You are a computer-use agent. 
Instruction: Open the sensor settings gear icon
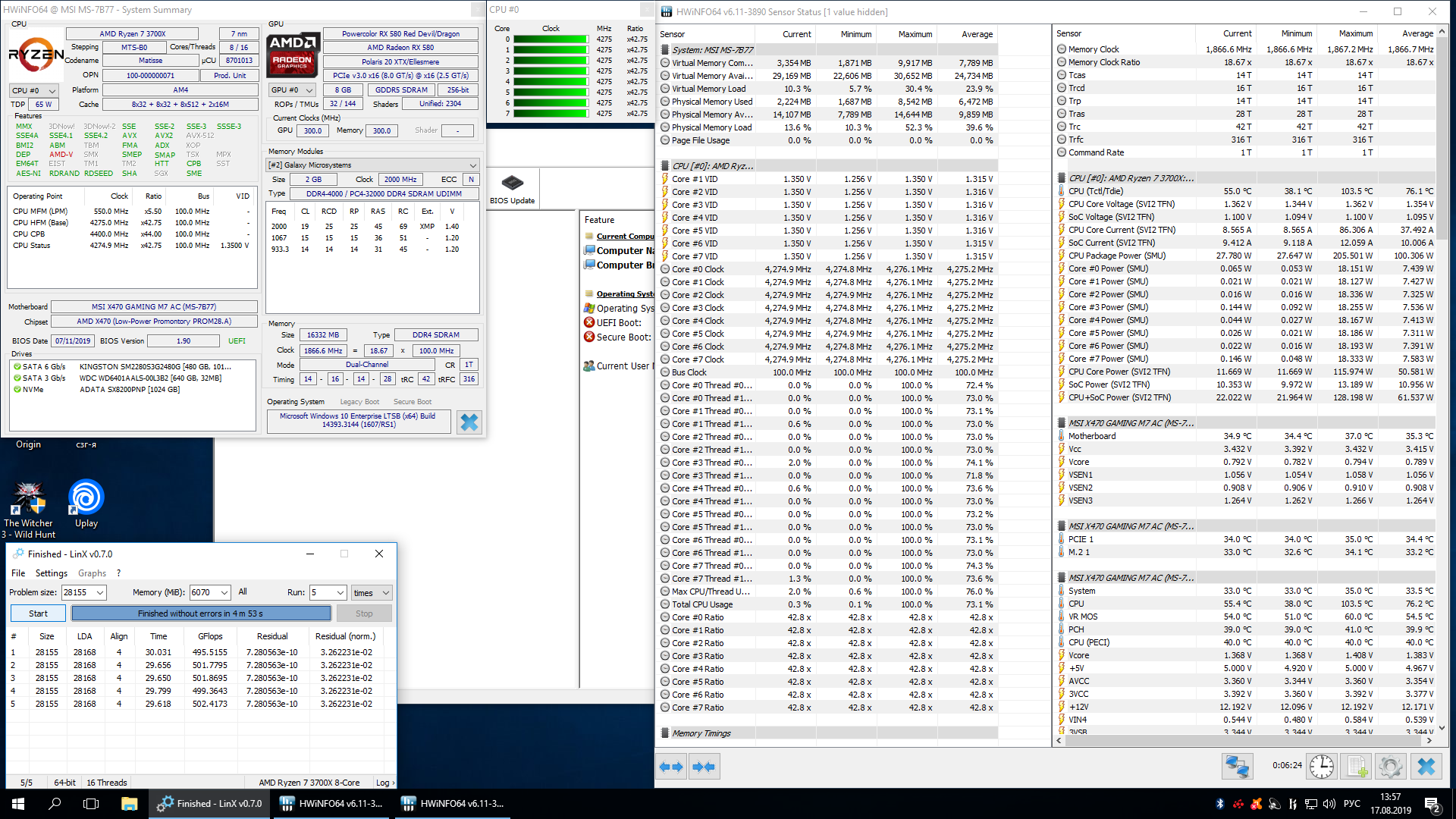tap(1391, 767)
